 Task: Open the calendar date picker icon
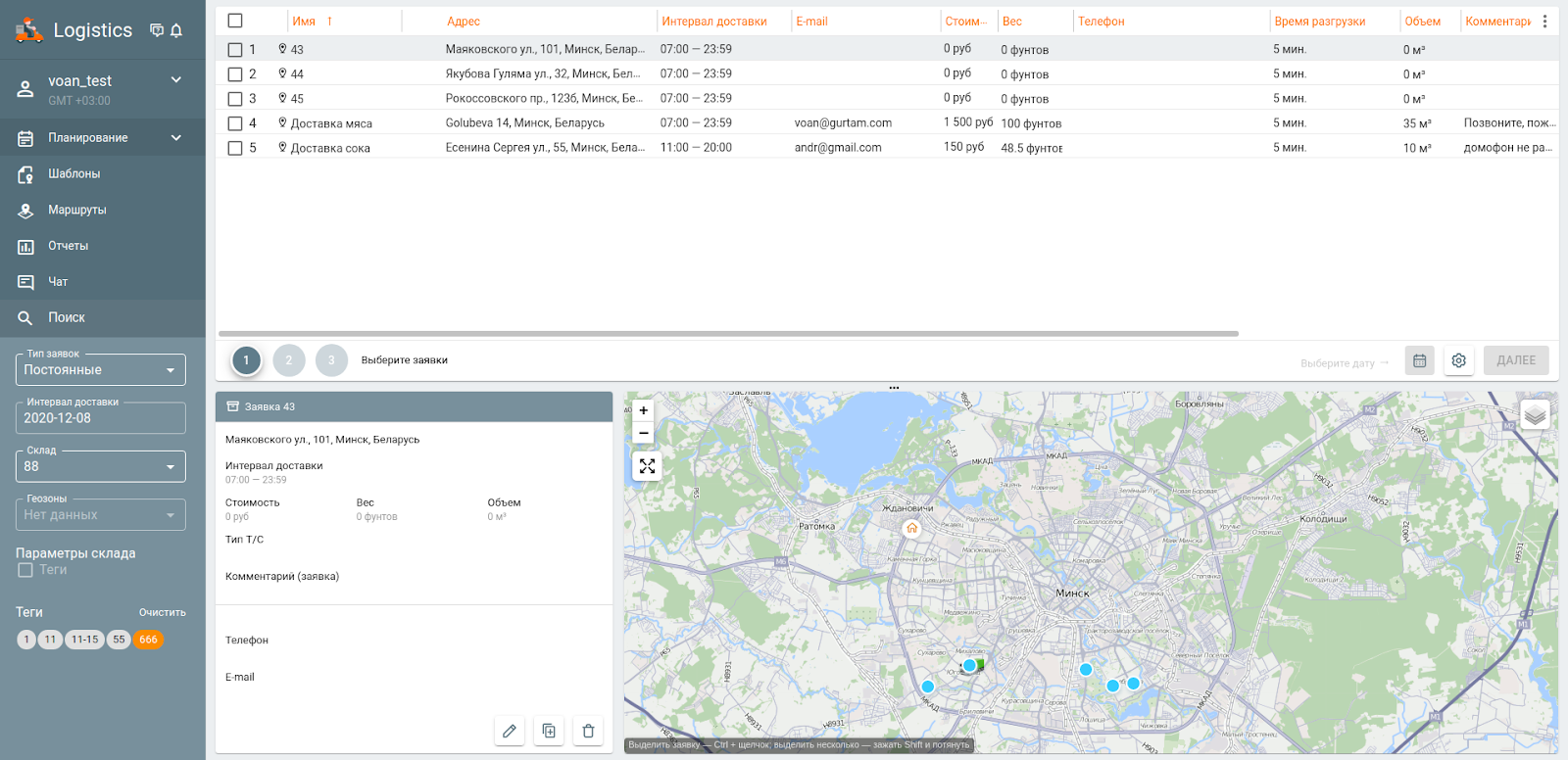1419,360
